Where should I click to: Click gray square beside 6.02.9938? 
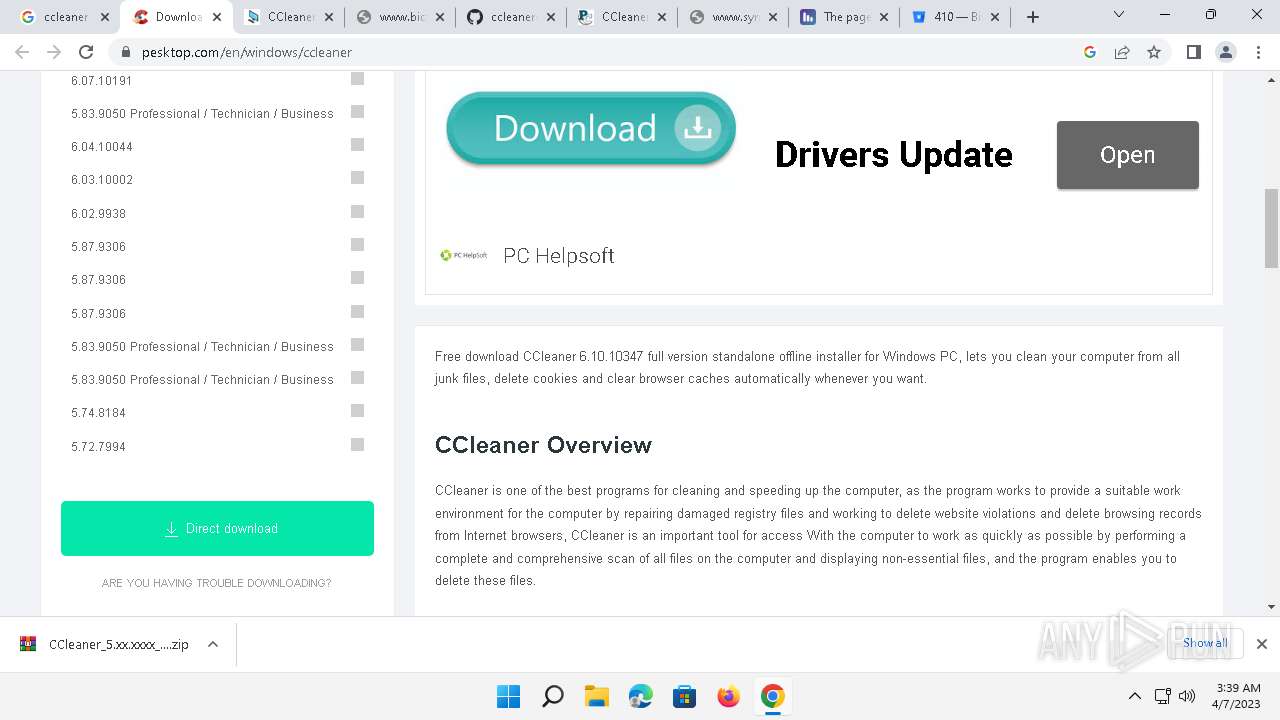point(357,212)
